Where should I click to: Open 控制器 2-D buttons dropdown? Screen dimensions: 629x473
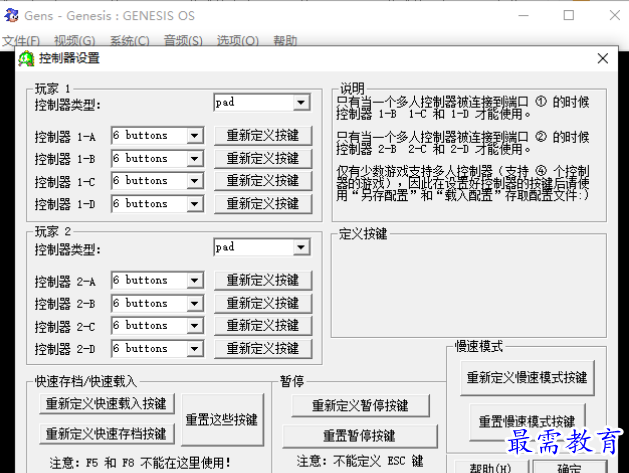[x=194, y=349]
